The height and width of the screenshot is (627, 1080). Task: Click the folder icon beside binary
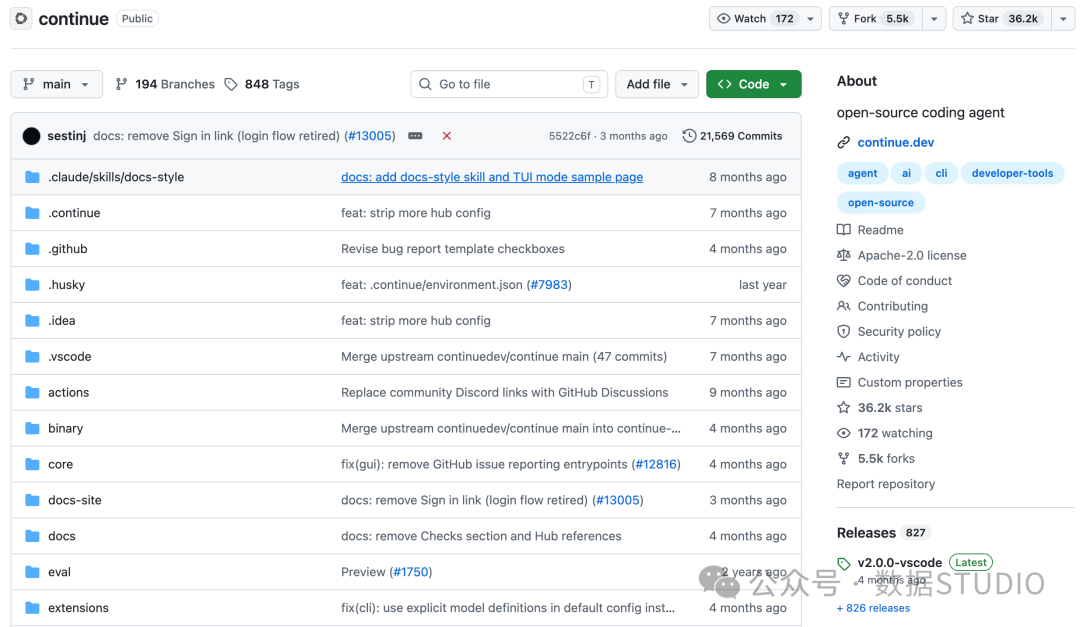click(32, 428)
